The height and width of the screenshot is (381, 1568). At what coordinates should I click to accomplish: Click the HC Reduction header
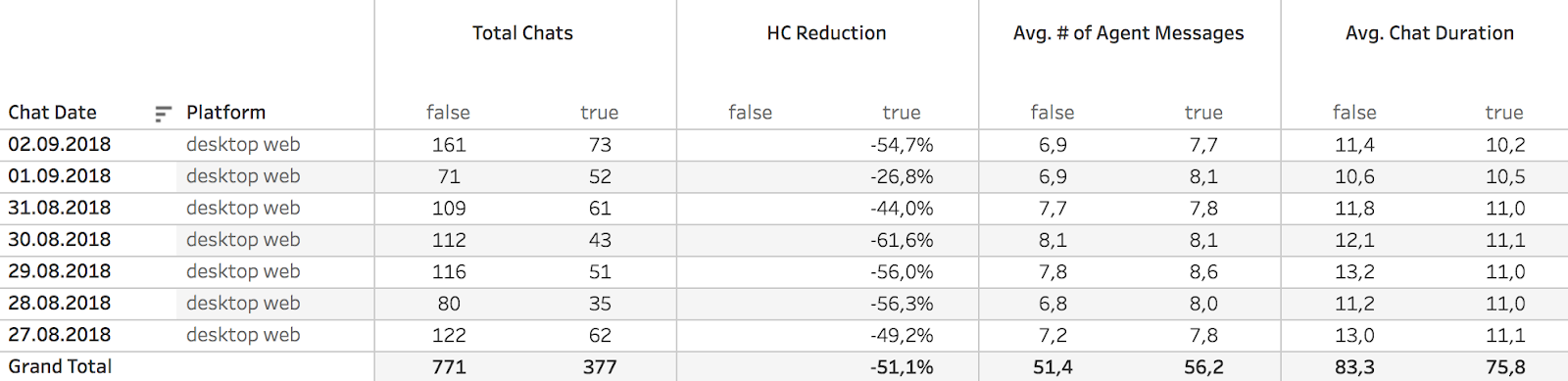(826, 33)
